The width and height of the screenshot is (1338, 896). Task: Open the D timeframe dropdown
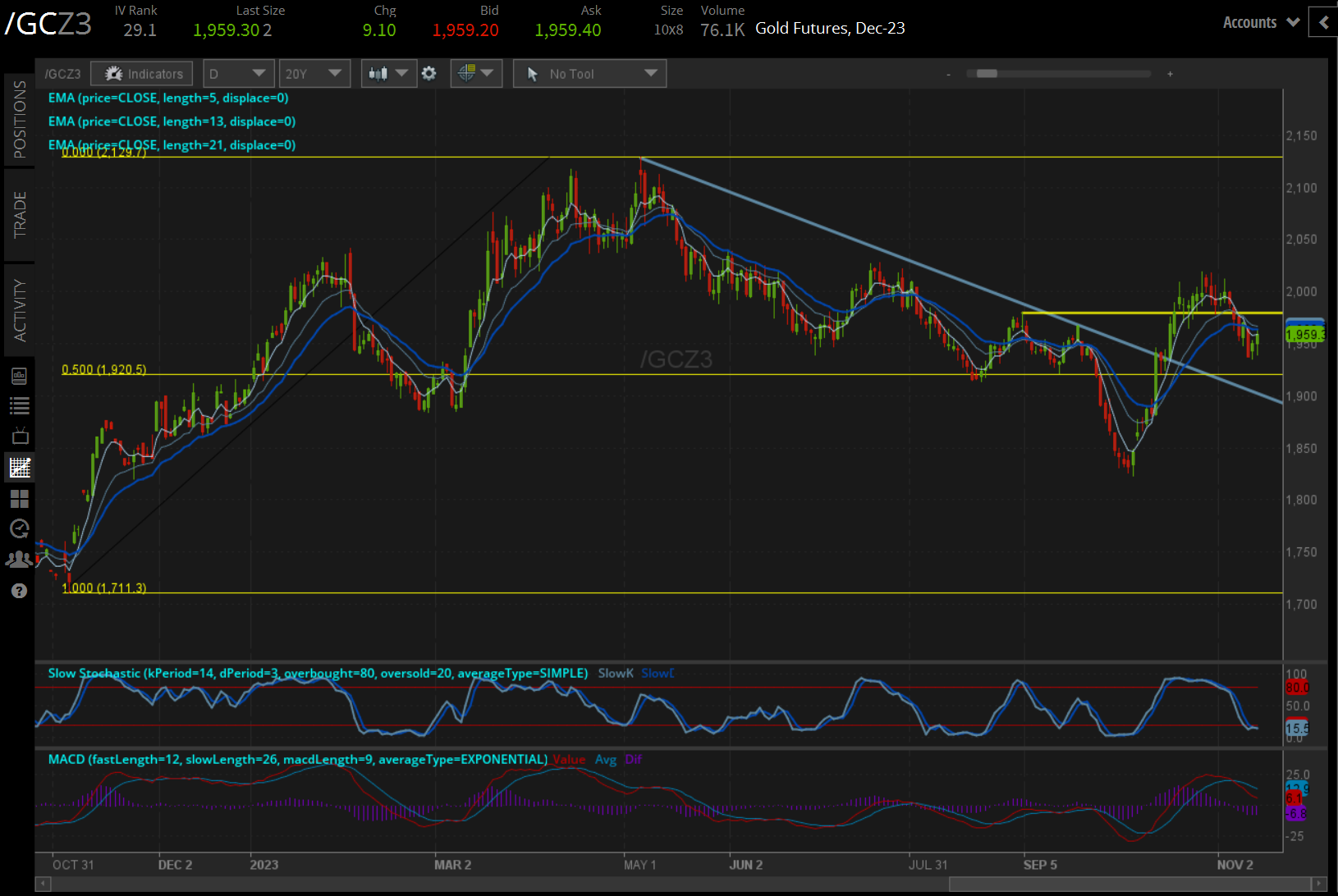238,73
